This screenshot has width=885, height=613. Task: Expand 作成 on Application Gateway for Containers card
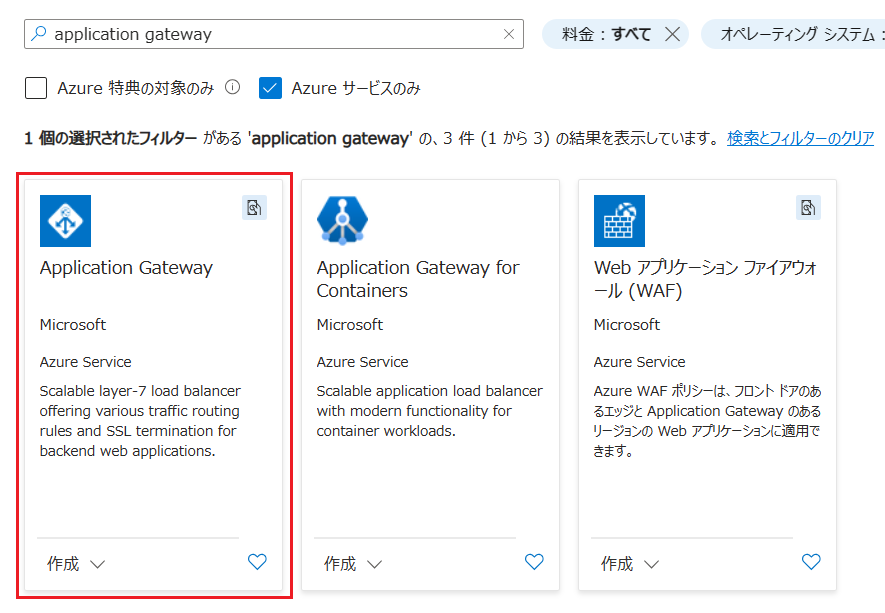click(x=353, y=564)
